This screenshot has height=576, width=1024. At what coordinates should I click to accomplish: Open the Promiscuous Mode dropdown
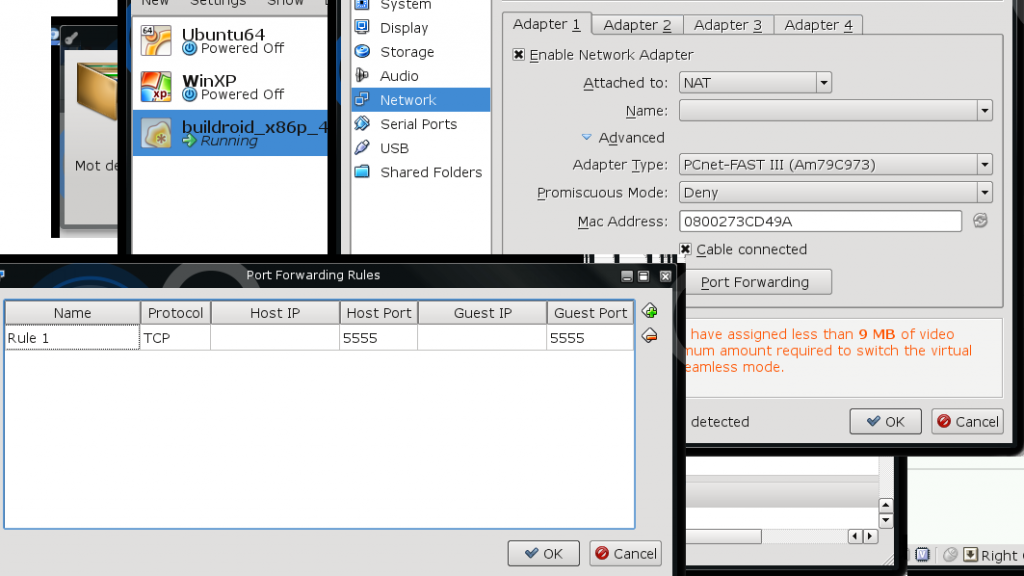tap(836, 193)
